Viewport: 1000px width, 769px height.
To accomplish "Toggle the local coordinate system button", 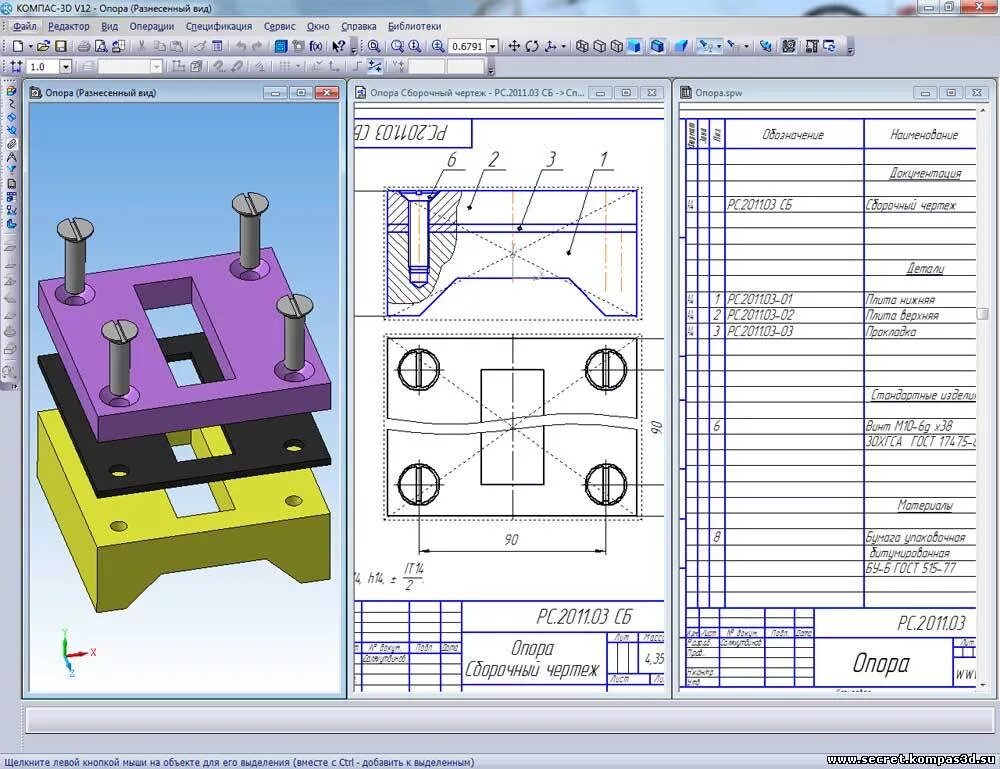I will [x=334, y=66].
